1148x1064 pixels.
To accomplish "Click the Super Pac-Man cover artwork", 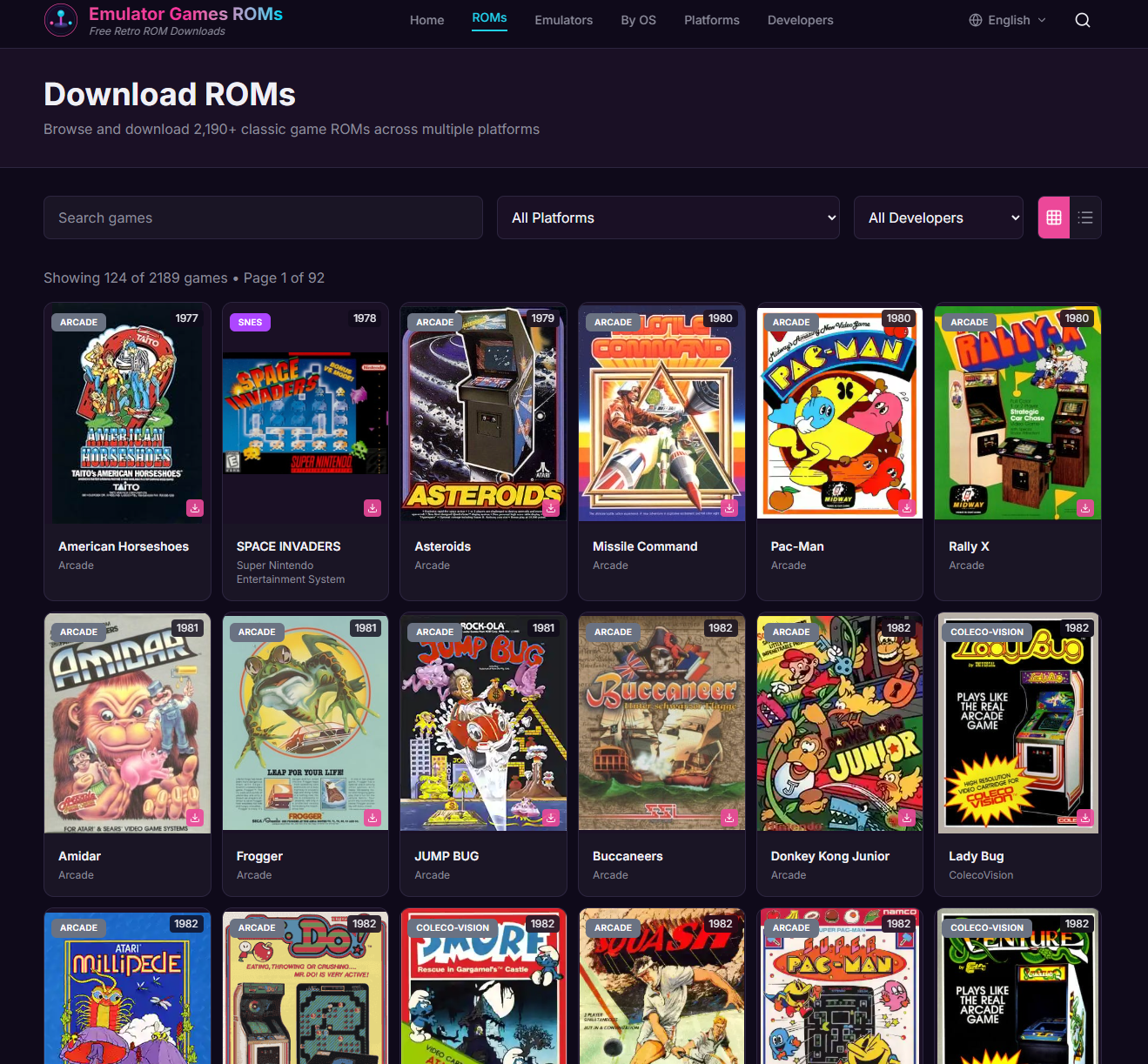I will [x=840, y=987].
